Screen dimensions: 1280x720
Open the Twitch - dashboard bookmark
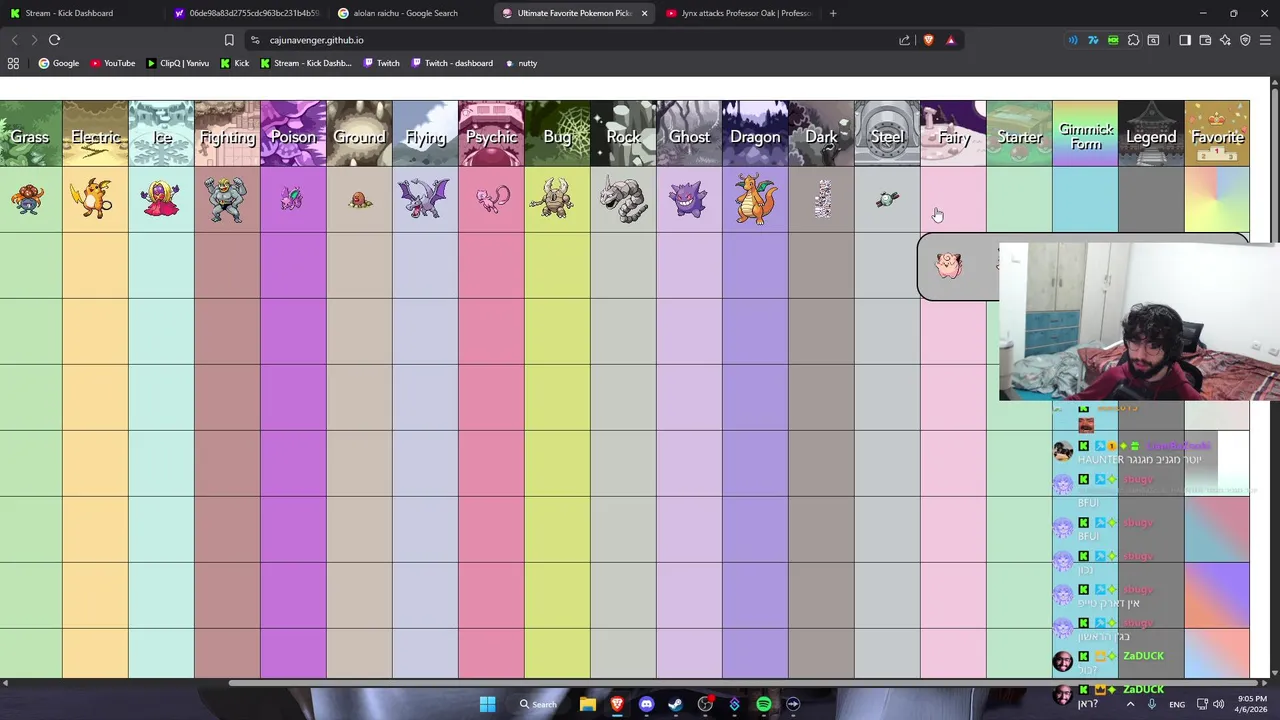point(452,63)
